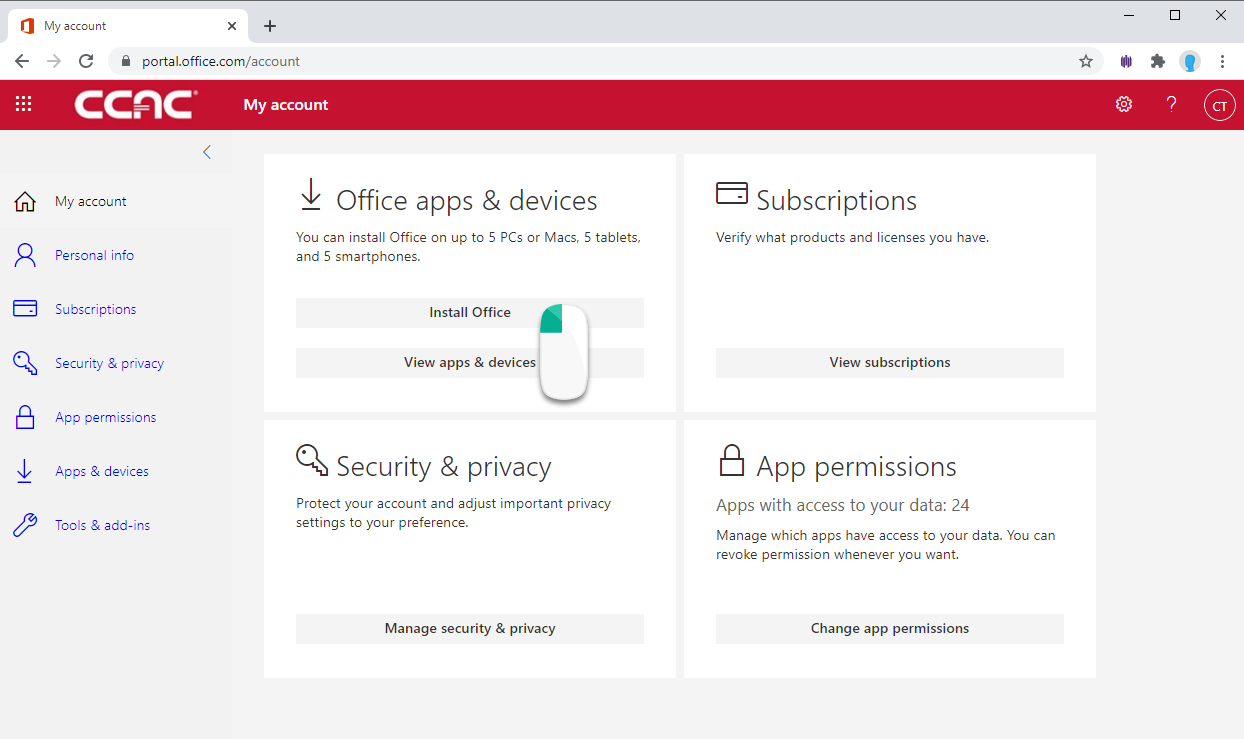Open Subscriptions via its card icon

pos(731,194)
